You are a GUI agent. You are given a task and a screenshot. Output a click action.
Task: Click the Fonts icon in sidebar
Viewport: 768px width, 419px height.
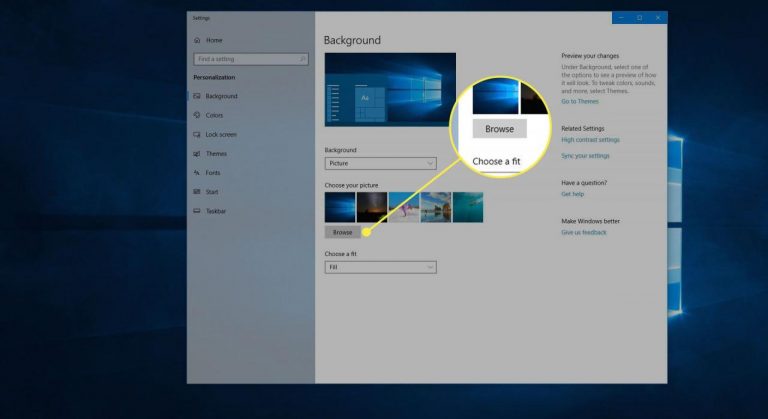point(197,173)
